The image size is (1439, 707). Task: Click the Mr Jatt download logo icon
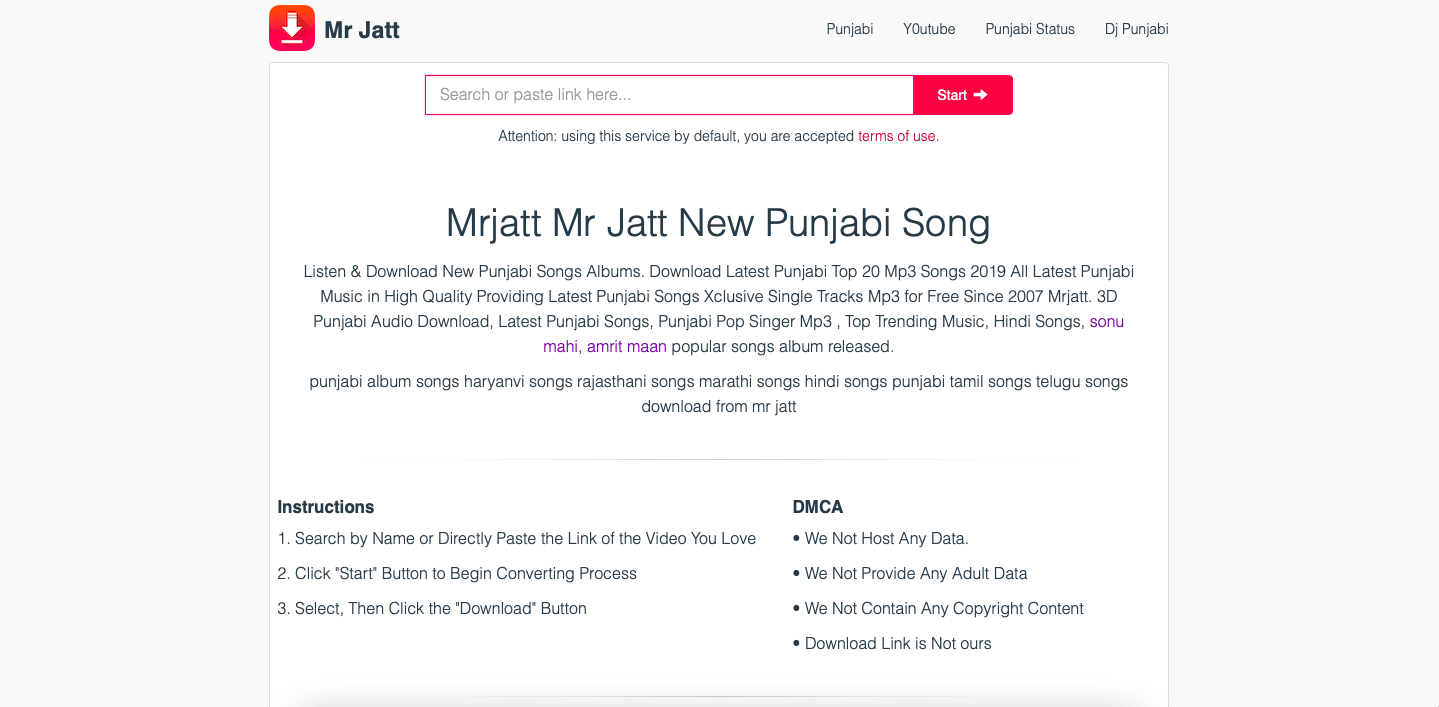click(x=291, y=28)
